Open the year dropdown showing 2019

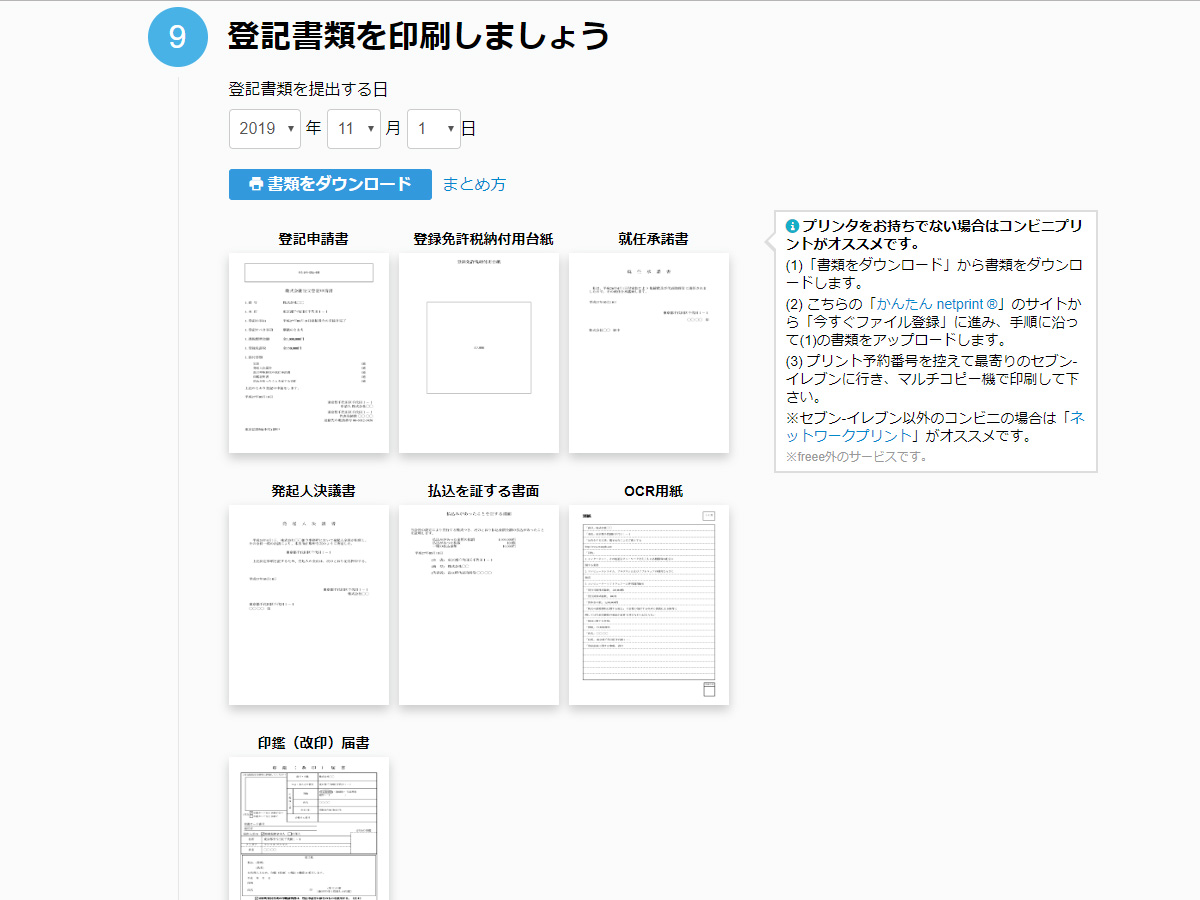coord(264,128)
